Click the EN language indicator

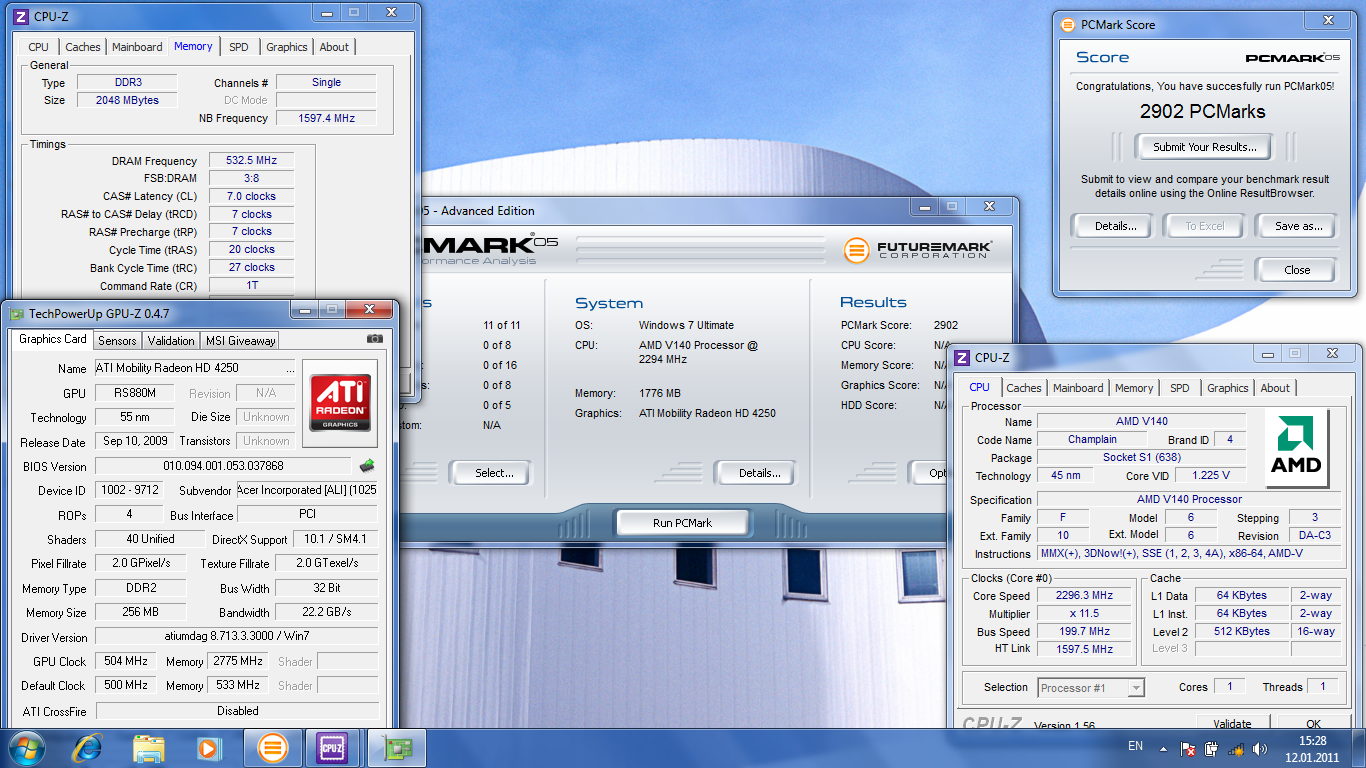tap(1135, 746)
